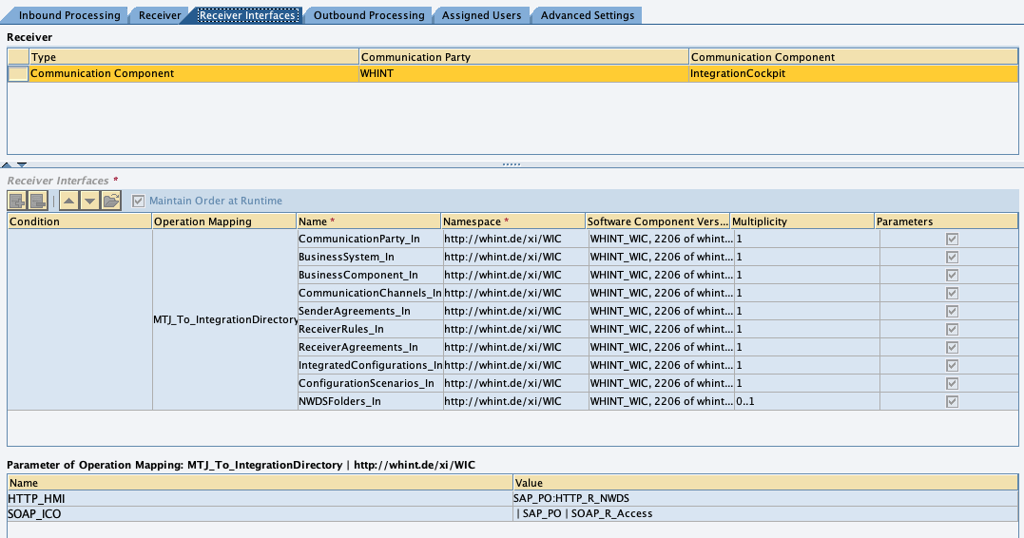The width and height of the screenshot is (1024, 538).
Task: Click the row selector beside Communication Component row
Action: pyautogui.click(x=18, y=74)
